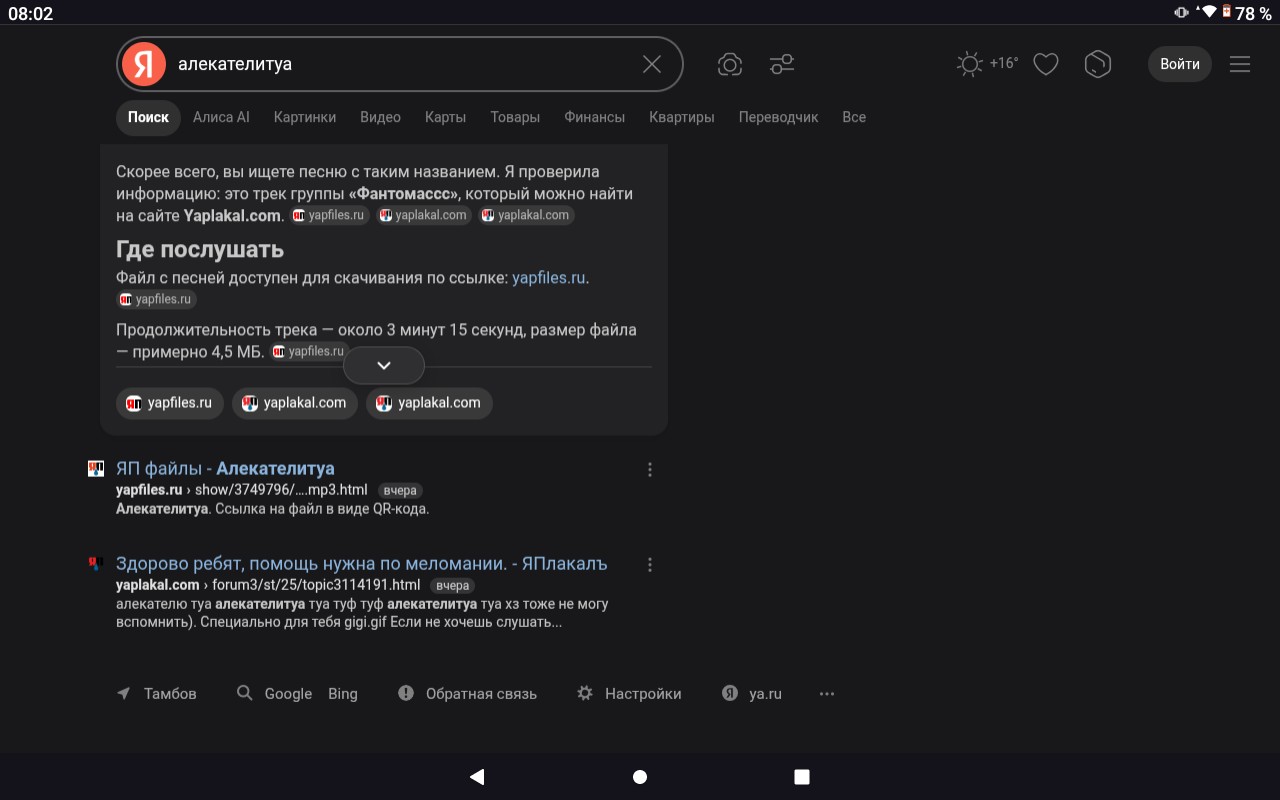The image size is (1280, 800).
Task: Click the Войти button
Action: (x=1180, y=64)
